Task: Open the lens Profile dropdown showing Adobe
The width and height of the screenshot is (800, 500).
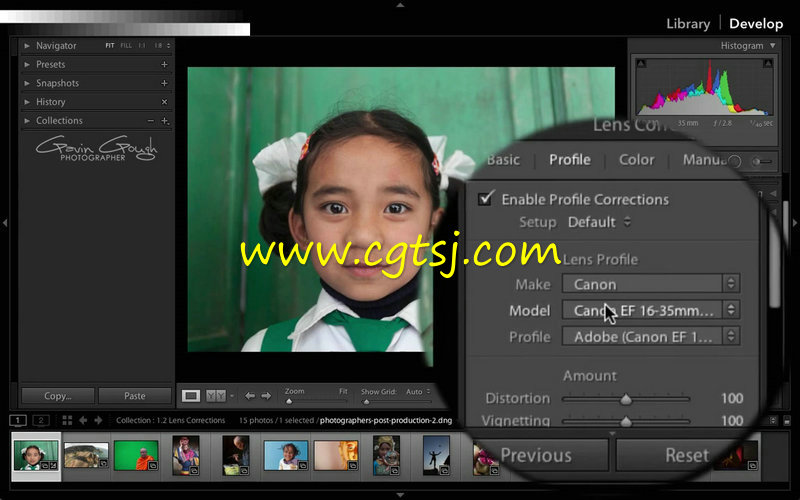Action: pos(651,336)
